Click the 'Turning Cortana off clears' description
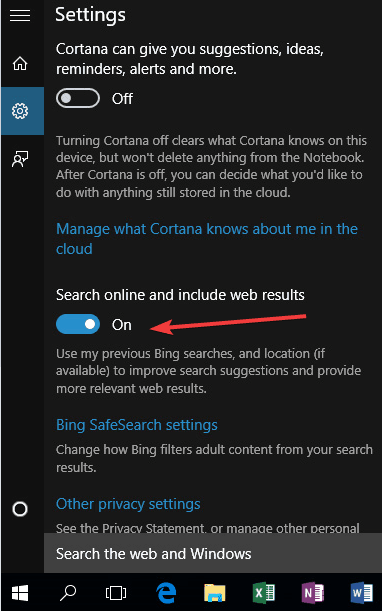Image resolution: width=382 pixels, height=611 pixels. coord(211,166)
